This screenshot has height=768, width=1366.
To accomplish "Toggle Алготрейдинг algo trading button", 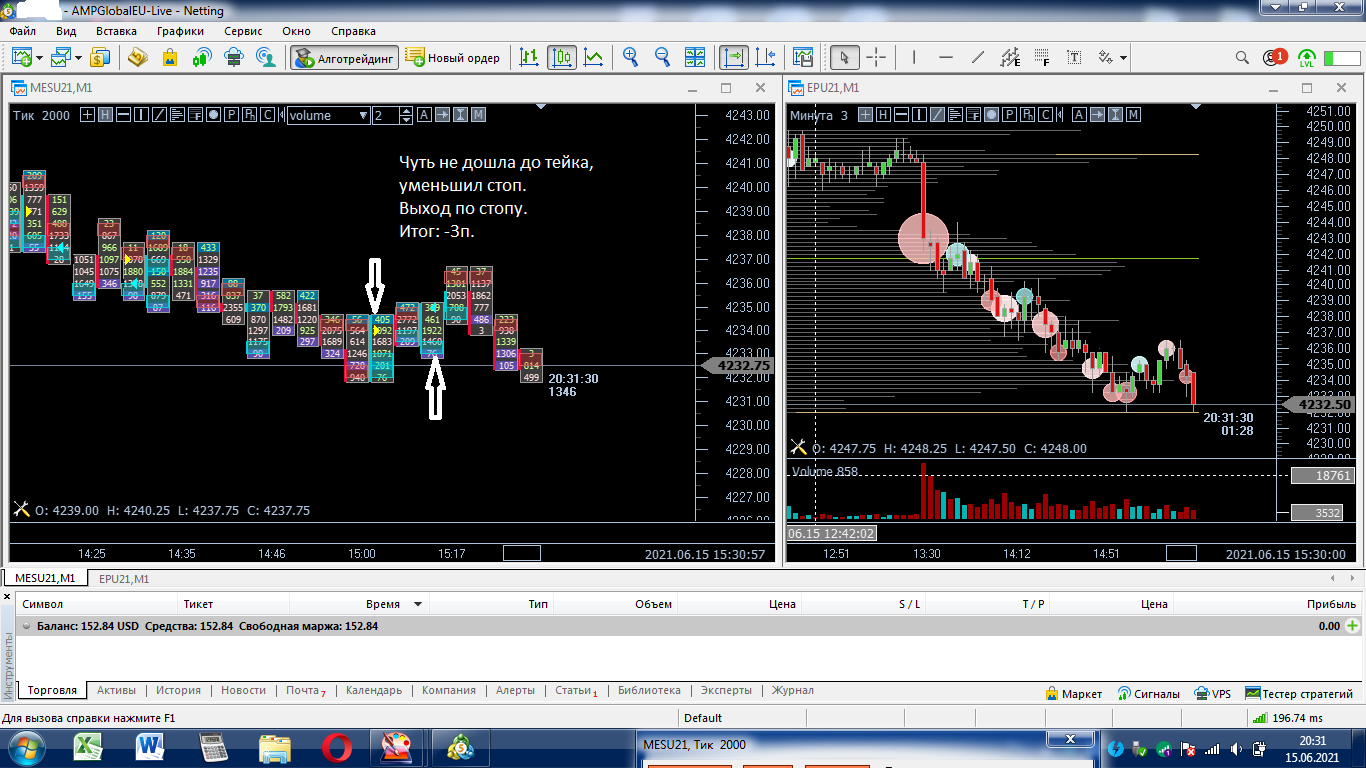I will pos(344,58).
